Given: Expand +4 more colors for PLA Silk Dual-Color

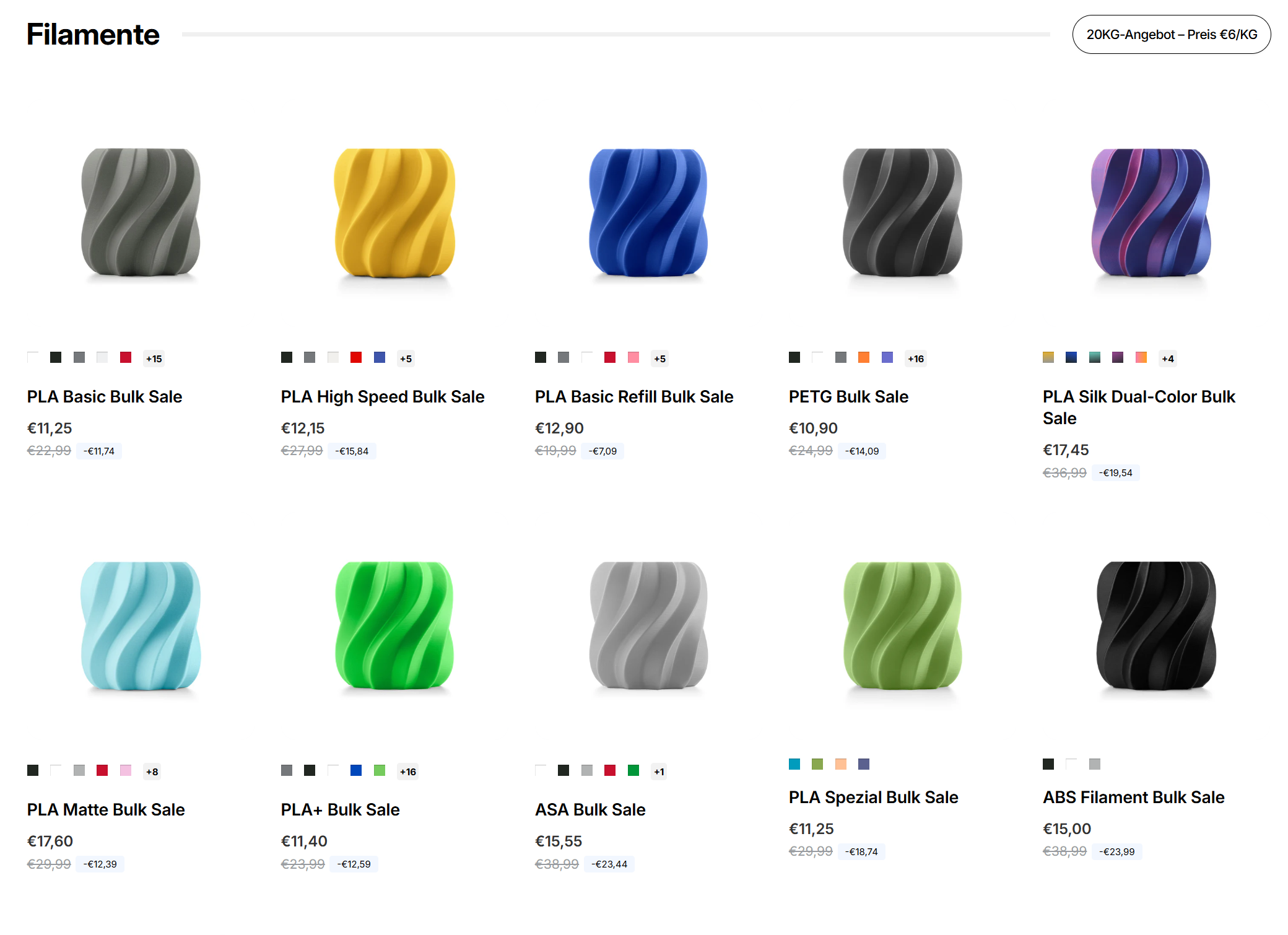Looking at the screenshot, I should coord(1168,359).
